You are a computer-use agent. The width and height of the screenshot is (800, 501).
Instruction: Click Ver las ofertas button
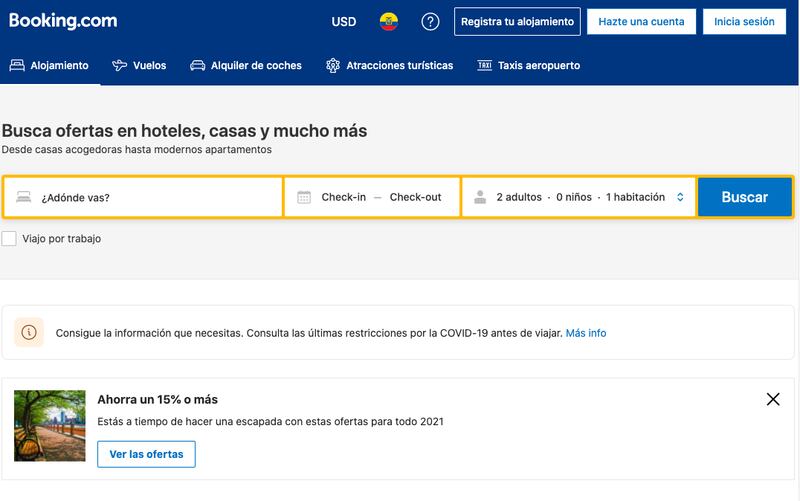(146, 454)
